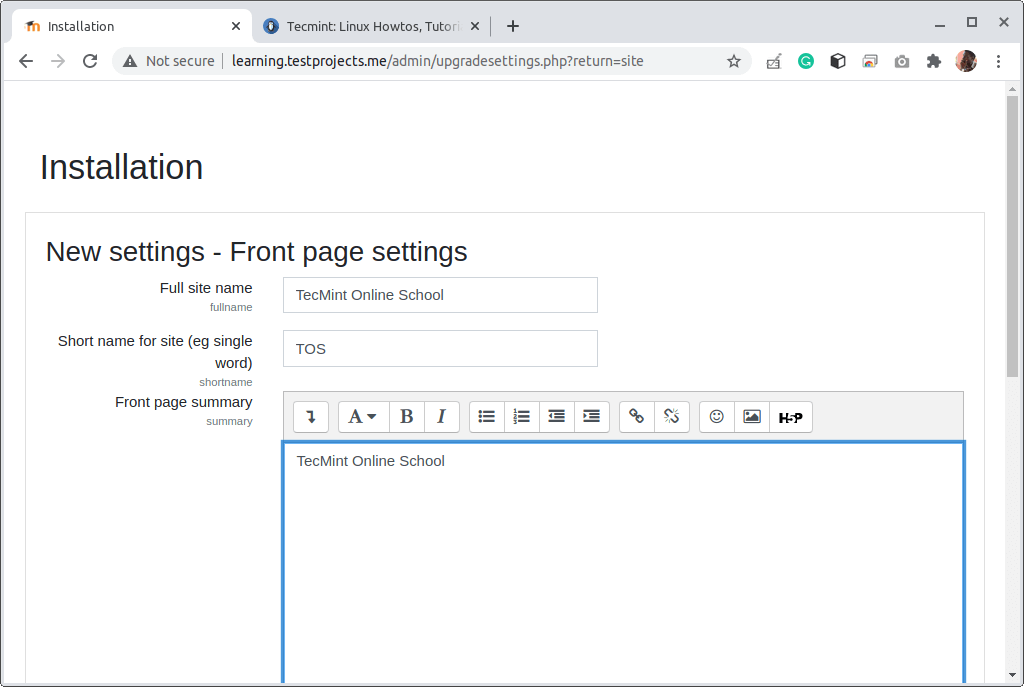Open the Extensions puzzle menu
The width and height of the screenshot is (1024, 687).
coord(934,61)
